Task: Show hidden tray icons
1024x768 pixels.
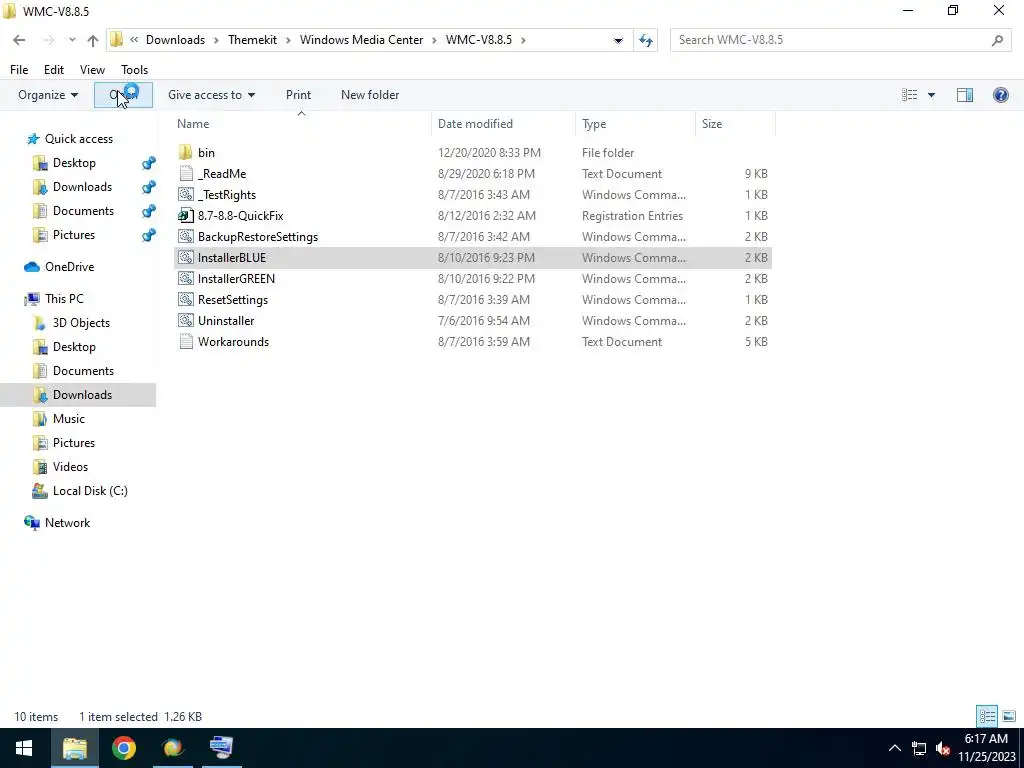Action: [895, 748]
